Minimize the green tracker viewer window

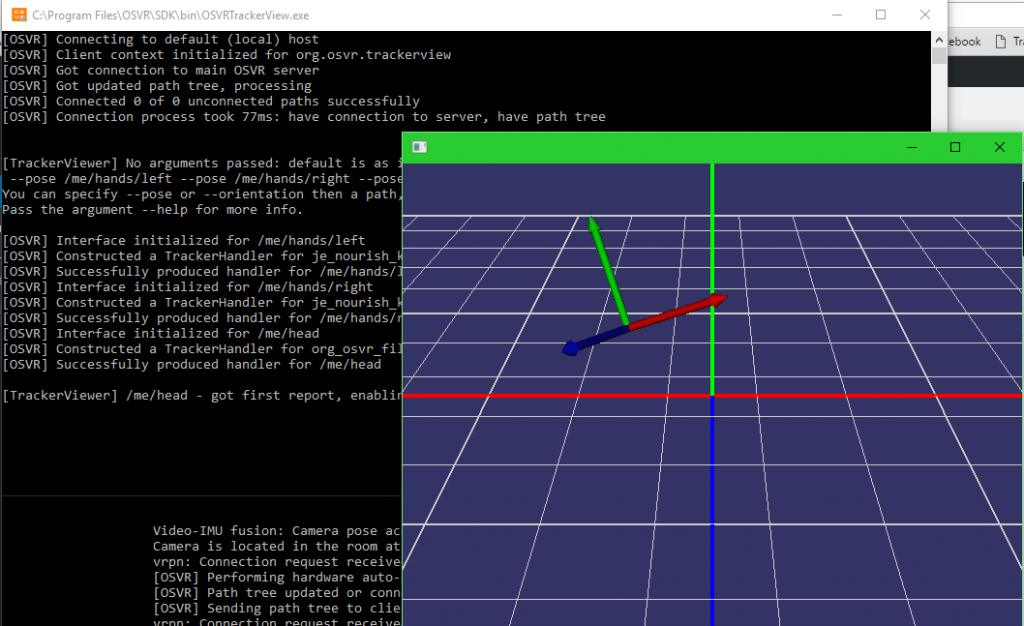coord(911,147)
